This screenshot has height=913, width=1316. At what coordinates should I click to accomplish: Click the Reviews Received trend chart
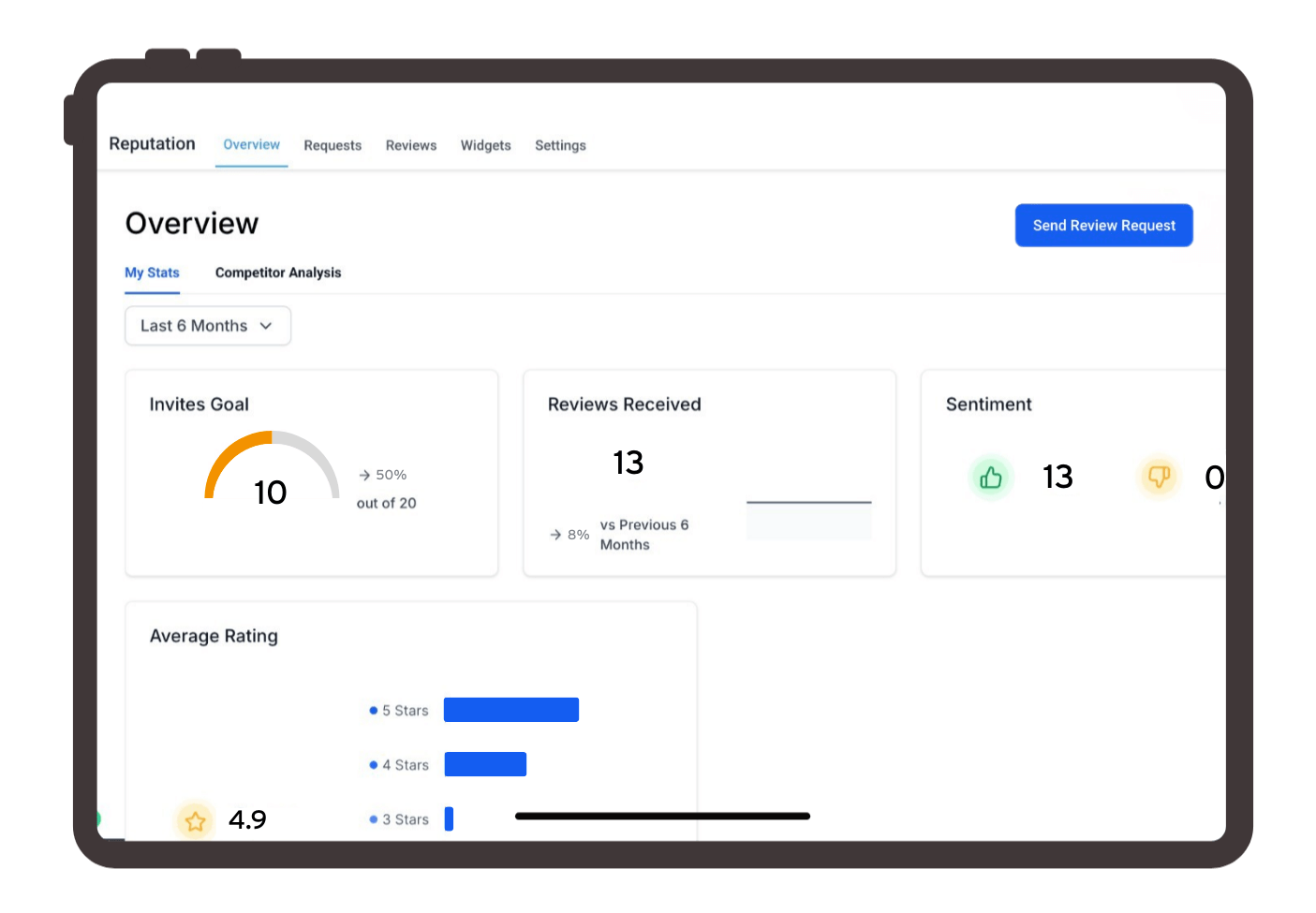pos(808,518)
